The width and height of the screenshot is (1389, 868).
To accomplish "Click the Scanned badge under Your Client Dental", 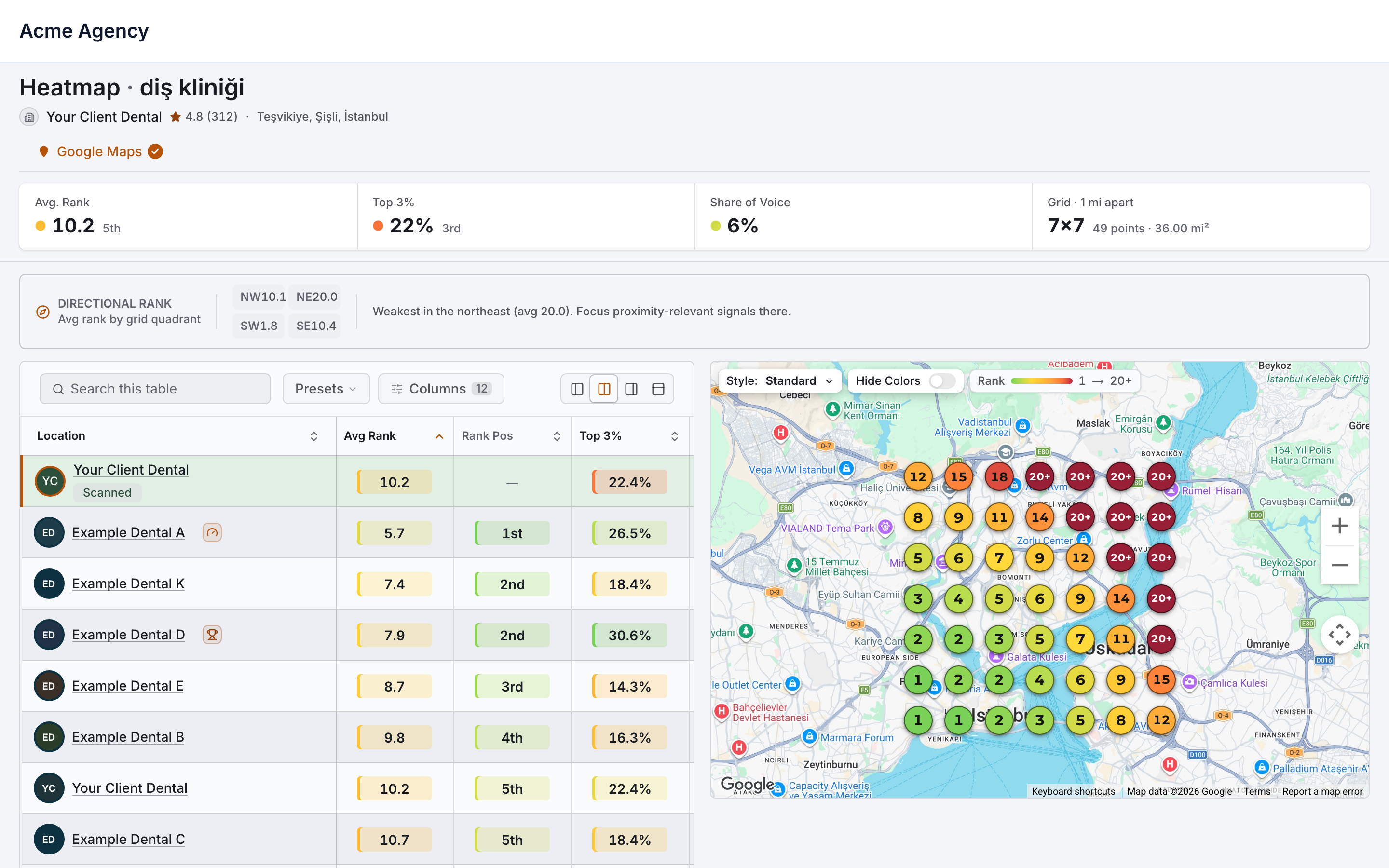I will 108,492.
